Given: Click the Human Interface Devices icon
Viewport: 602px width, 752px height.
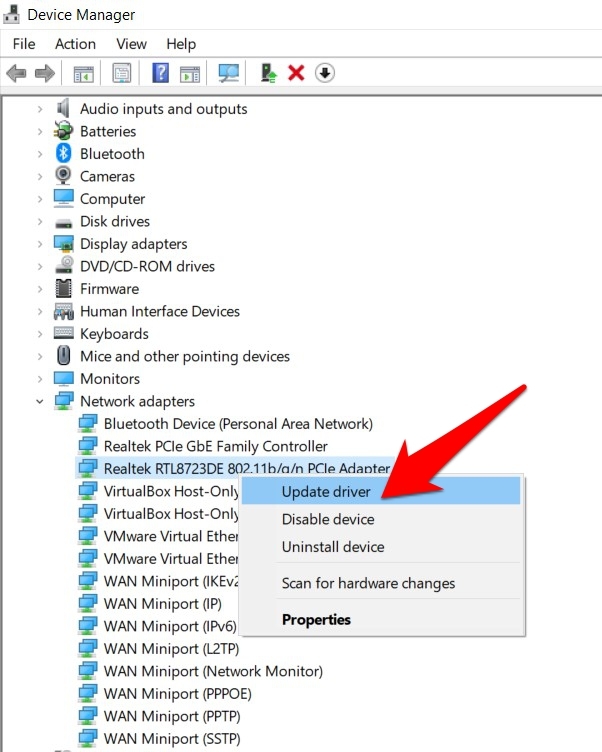Looking at the screenshot, I should [x=63, y=311].
